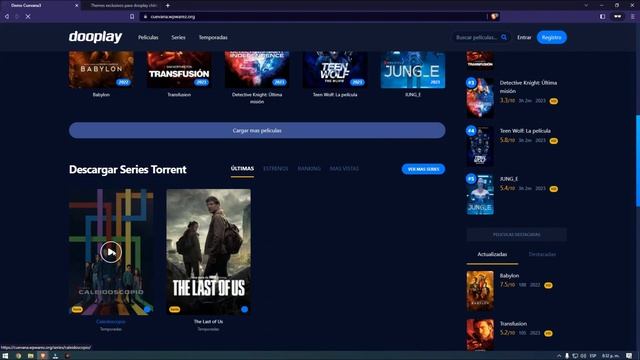
Task: Click the search magnifier icon
Action: tap(504, 37)
